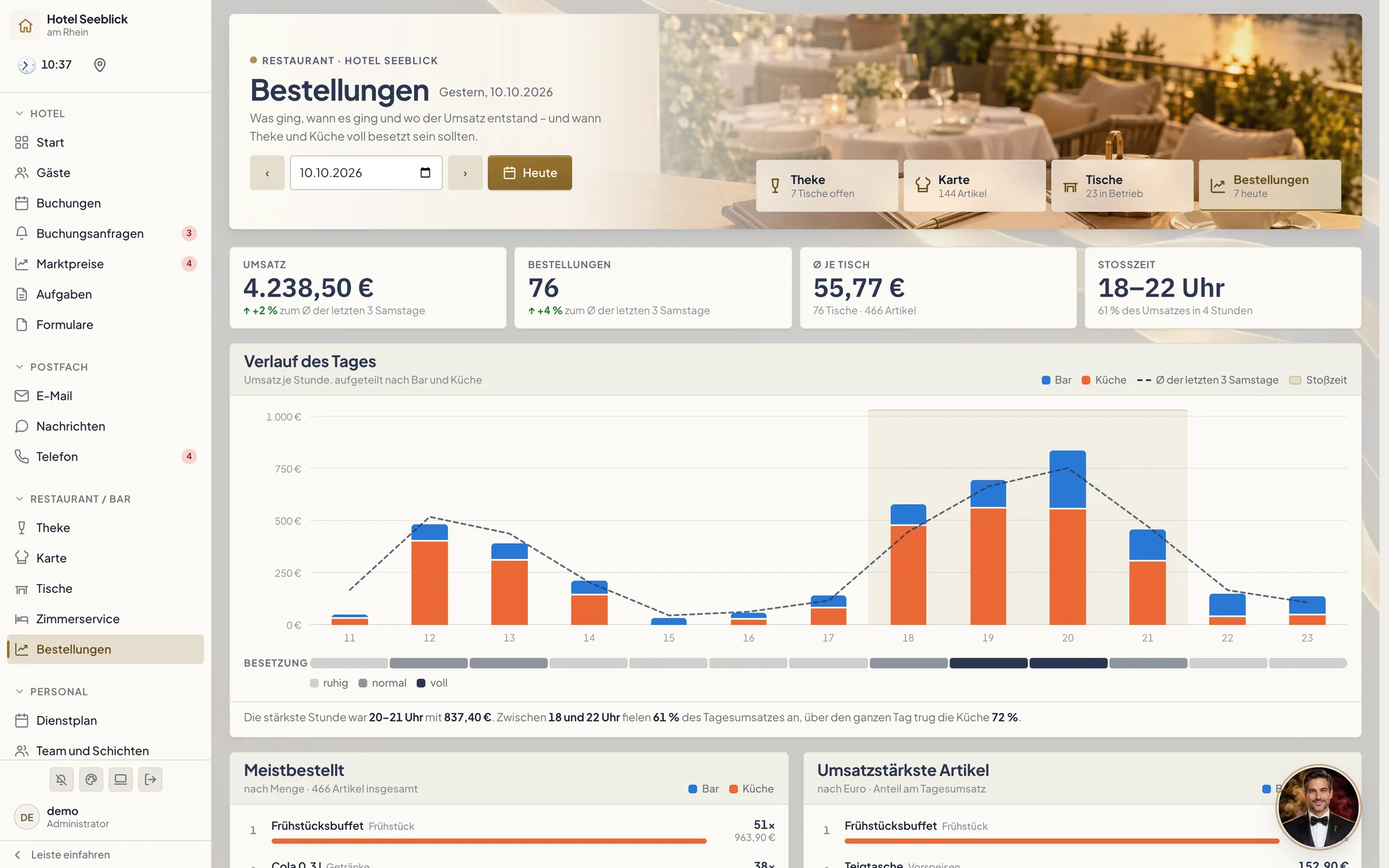The height and width of the screenshot is (868, 1389).
Task: Click the display mode monitor icon
Action: (120, 780)
